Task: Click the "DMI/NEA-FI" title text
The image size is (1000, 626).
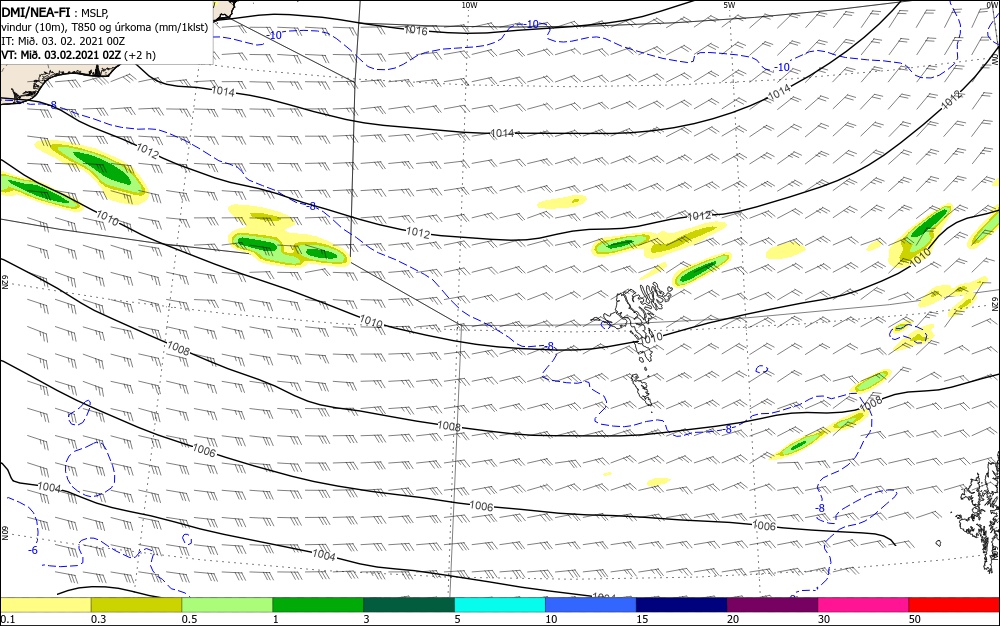Action: pyautogui.click(x=36, y=11)
